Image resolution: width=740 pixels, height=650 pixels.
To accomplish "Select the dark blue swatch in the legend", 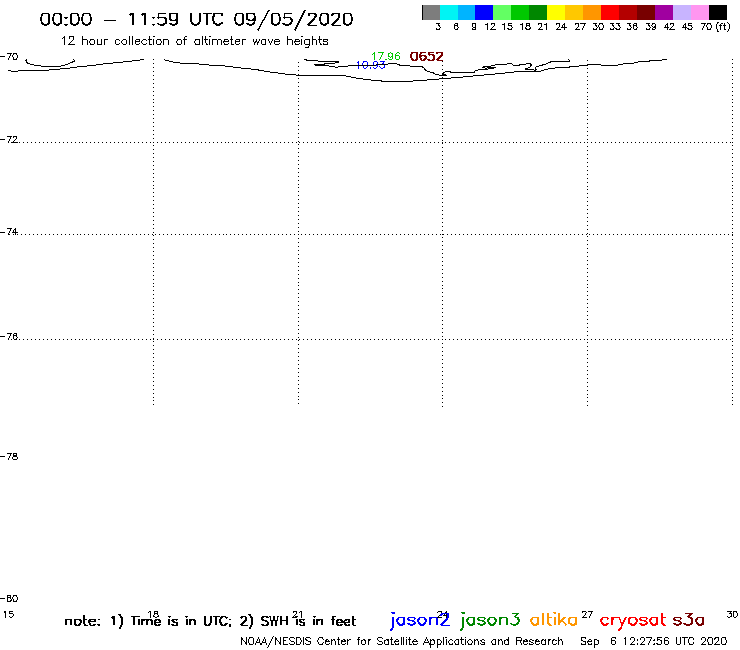I will (484, 12).
